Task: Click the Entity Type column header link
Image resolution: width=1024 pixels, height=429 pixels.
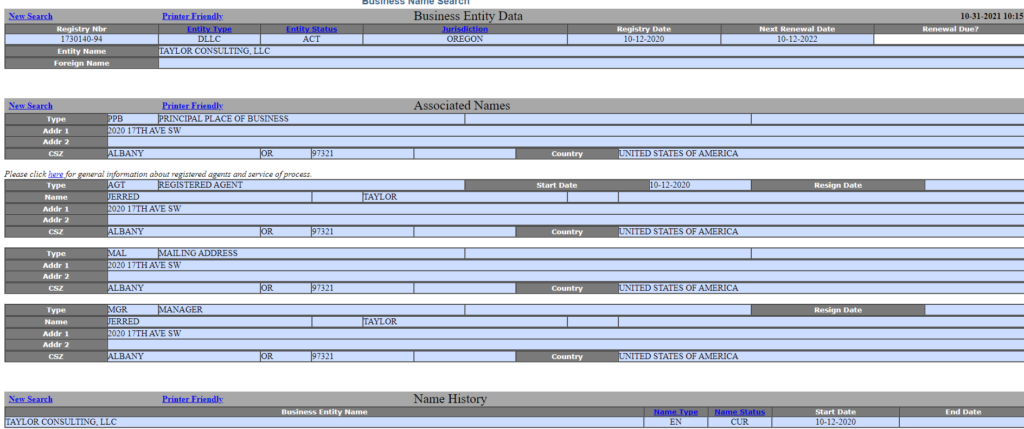Action: (209, 29)
